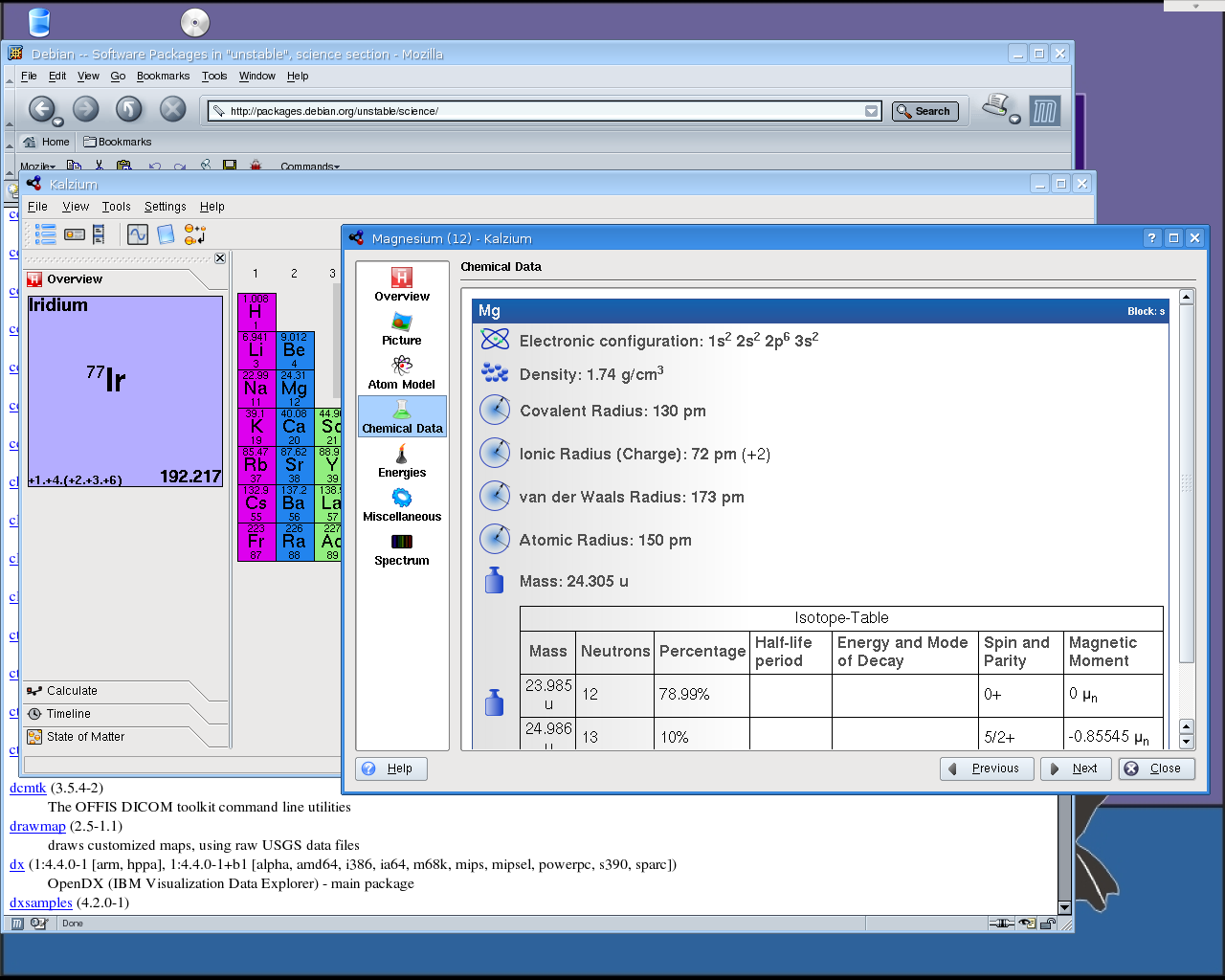
Task: Go back in Mozilla browser
Action: click(41, 109)
